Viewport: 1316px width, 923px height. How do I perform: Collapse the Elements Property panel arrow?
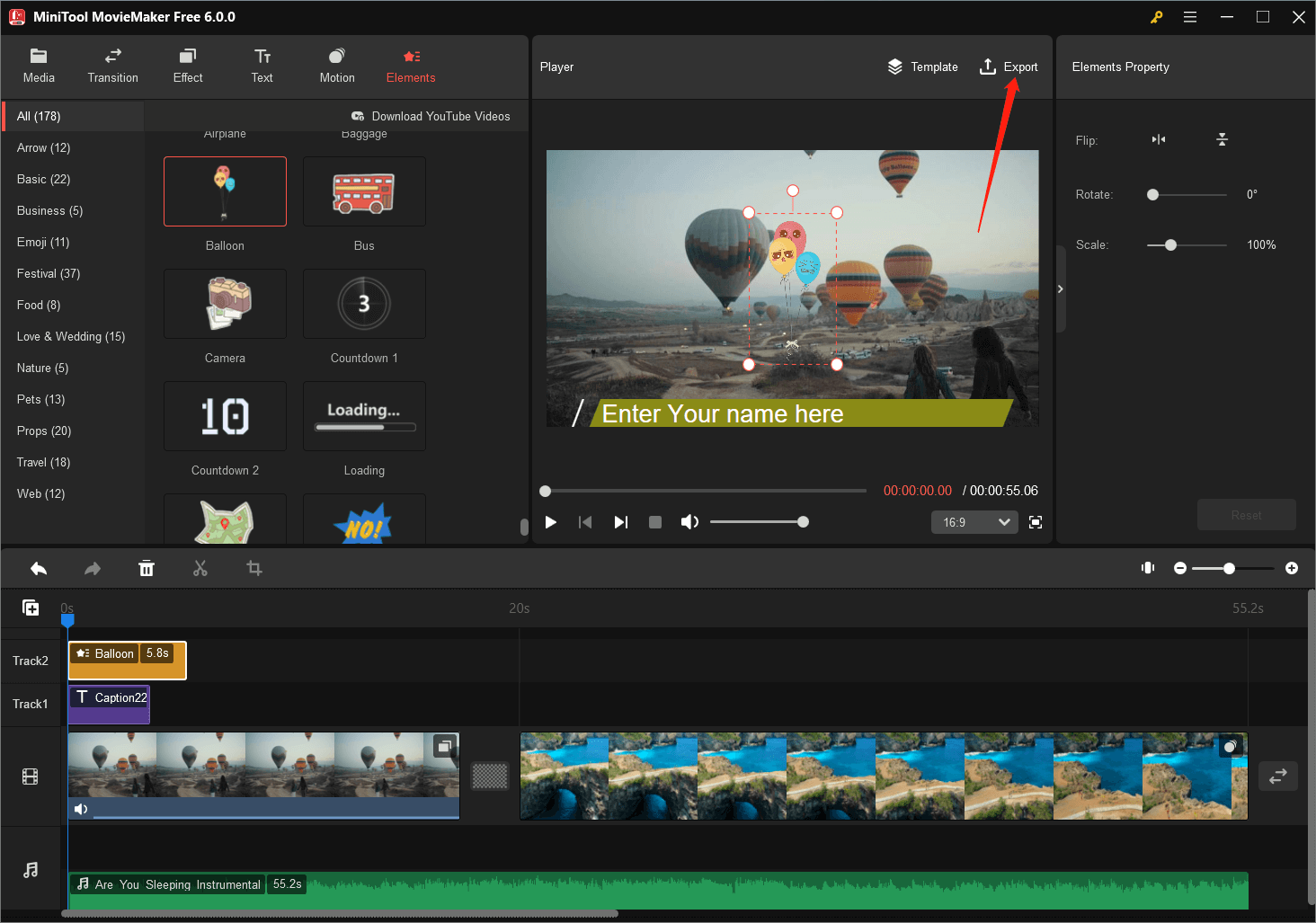pyautogui.click(x=1061, y=288)
